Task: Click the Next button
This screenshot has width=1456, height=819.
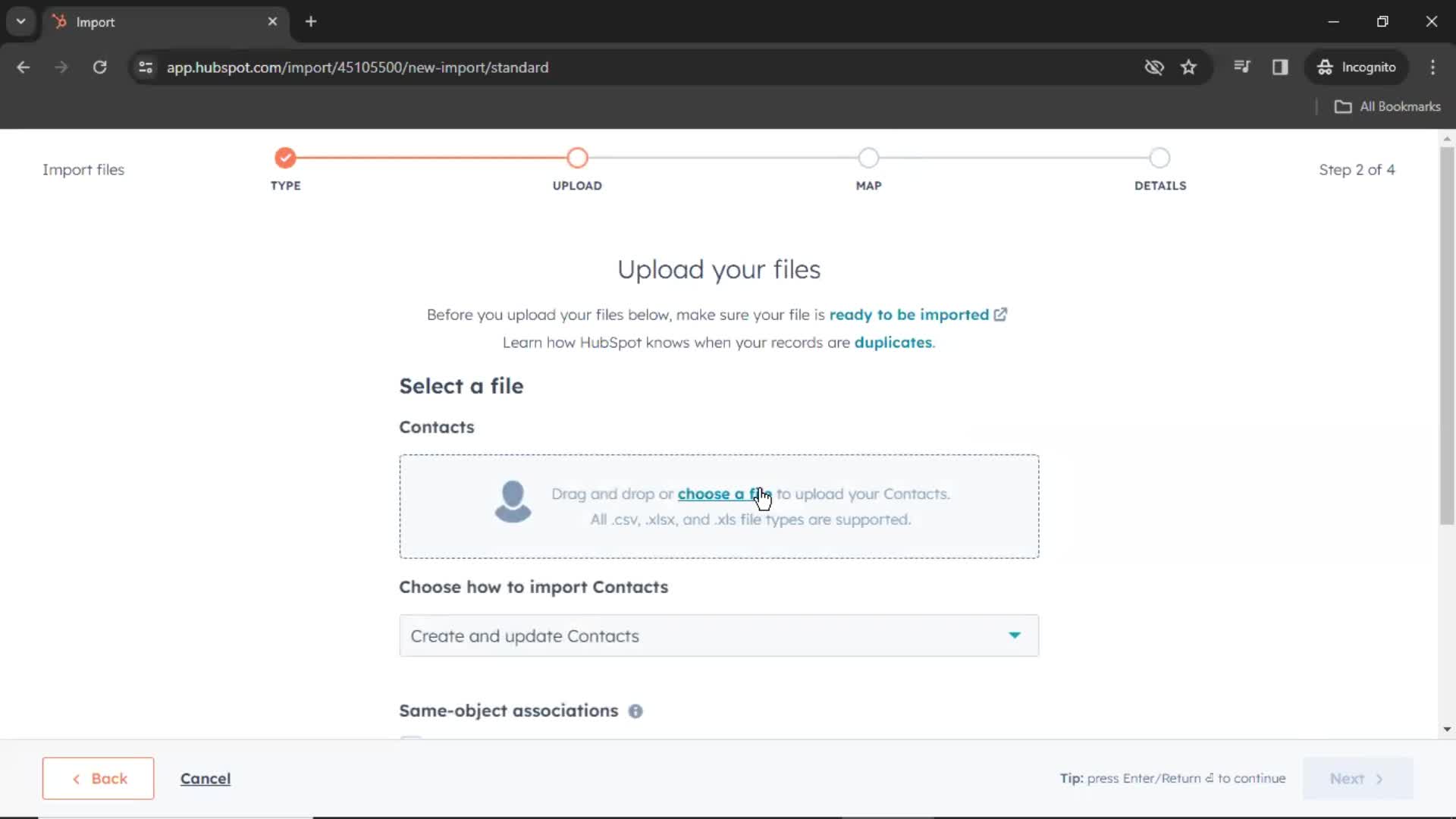Action: pos(1357,778)
